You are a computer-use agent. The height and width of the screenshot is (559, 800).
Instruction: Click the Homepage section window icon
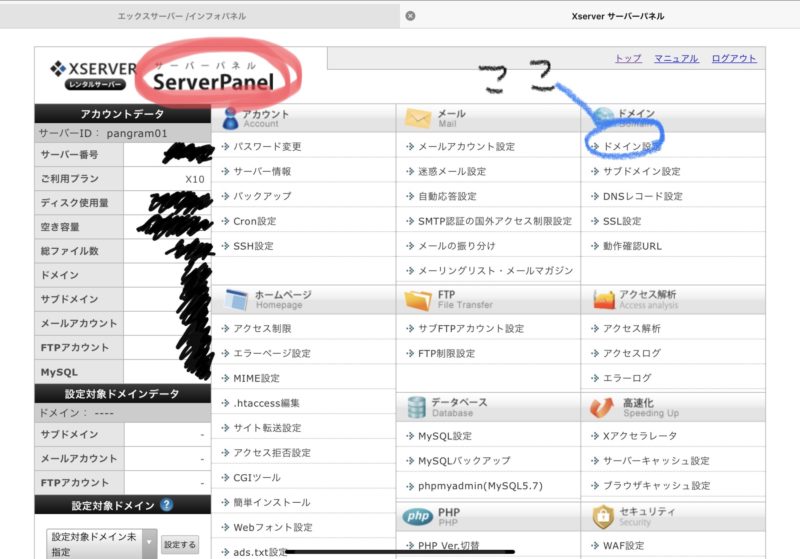click(236, 299)
